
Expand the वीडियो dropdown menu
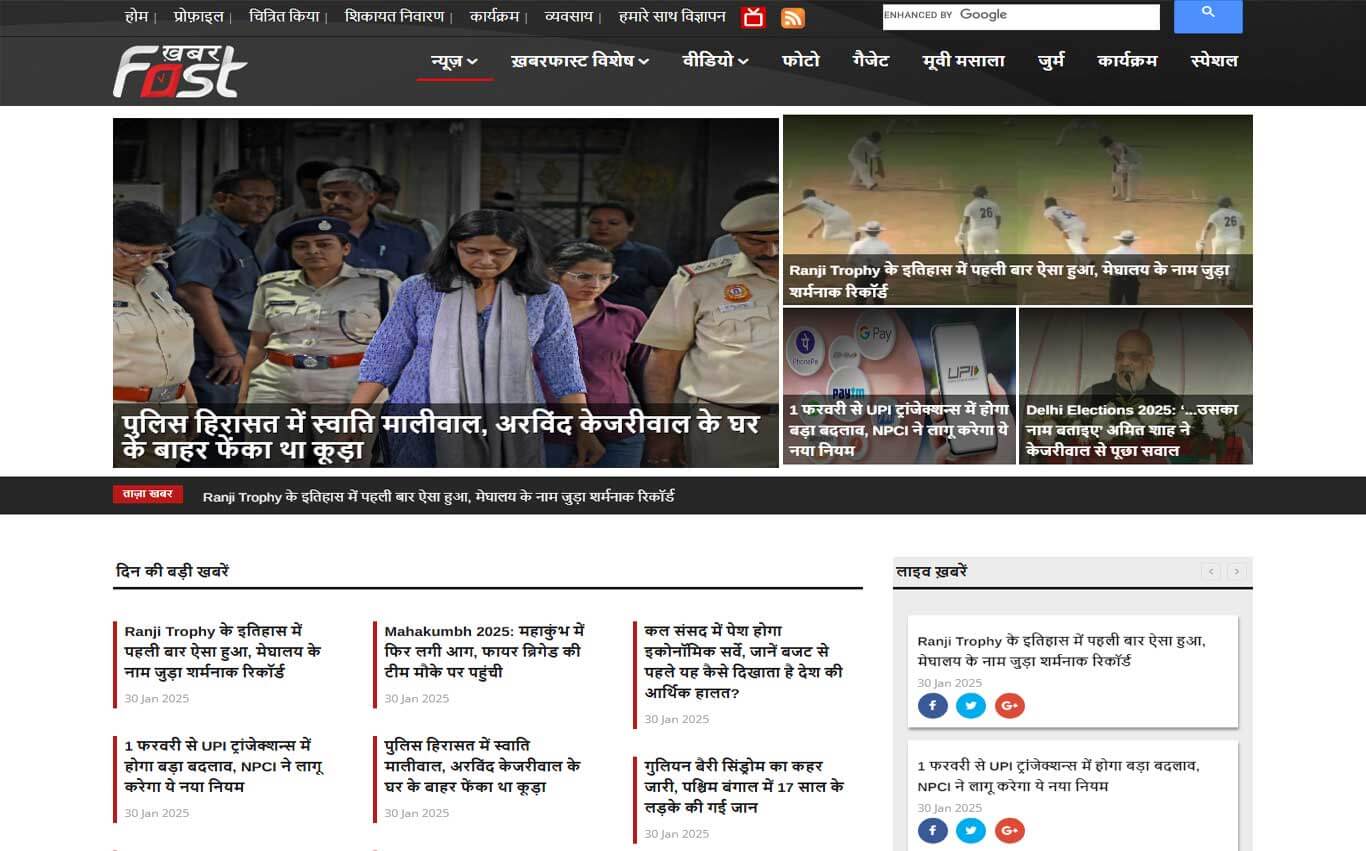point(716,61)
